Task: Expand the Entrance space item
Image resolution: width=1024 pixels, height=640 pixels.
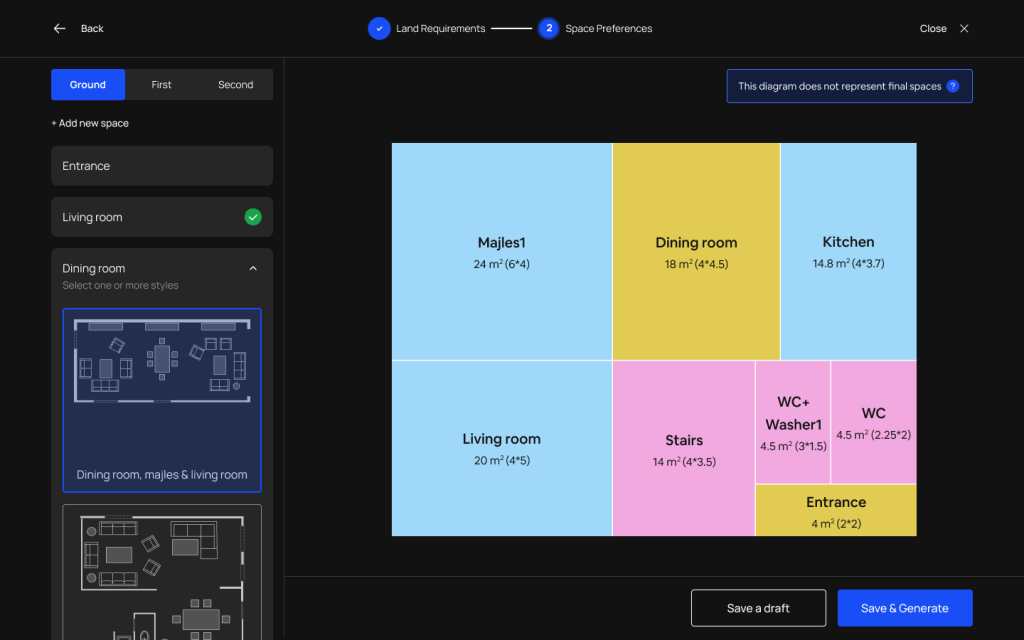Action: (x=161, y=166)
